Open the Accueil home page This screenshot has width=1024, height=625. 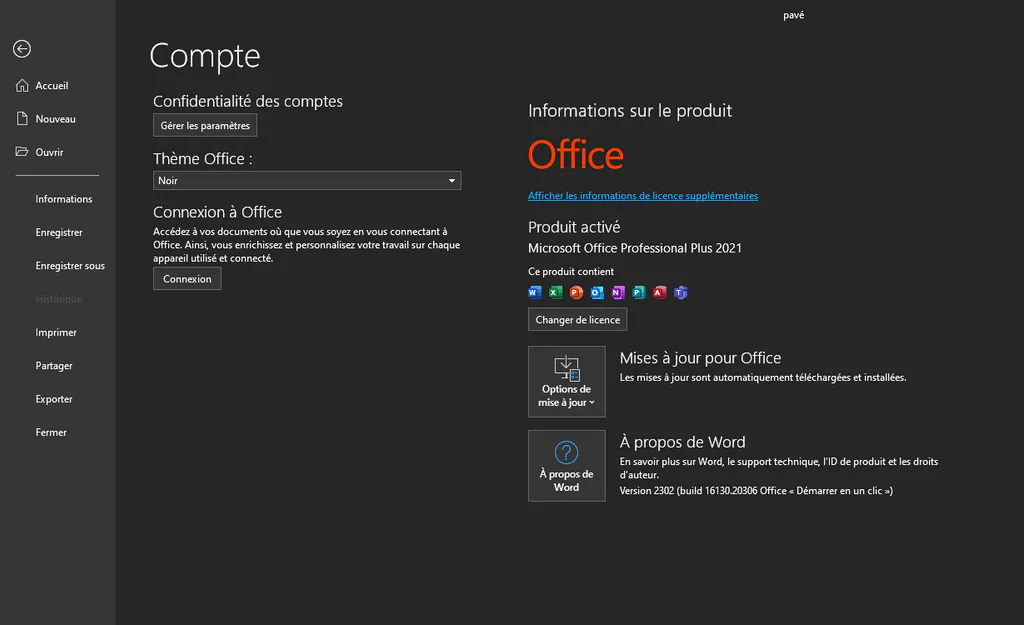(x=52, y=86)
